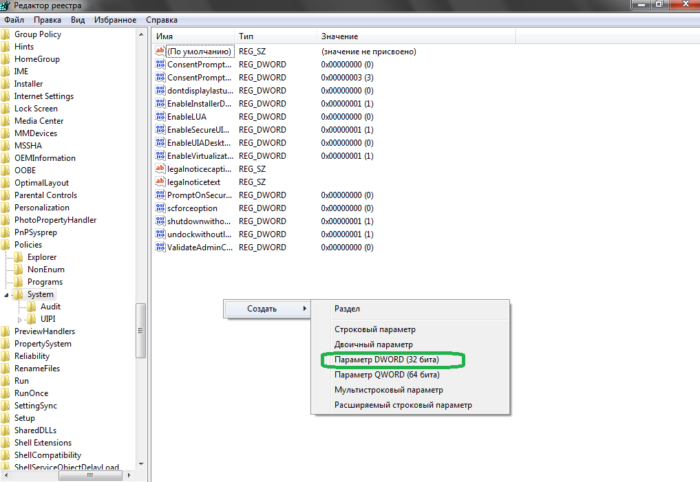The height and width of the screenshot is (482, 700).
Task: Open the Создать submenu arrow
Action: point(304,308)
